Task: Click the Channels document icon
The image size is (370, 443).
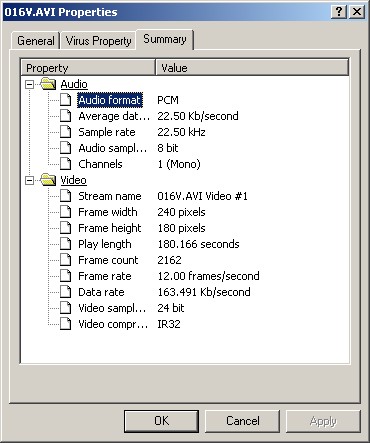Action: 66,164
